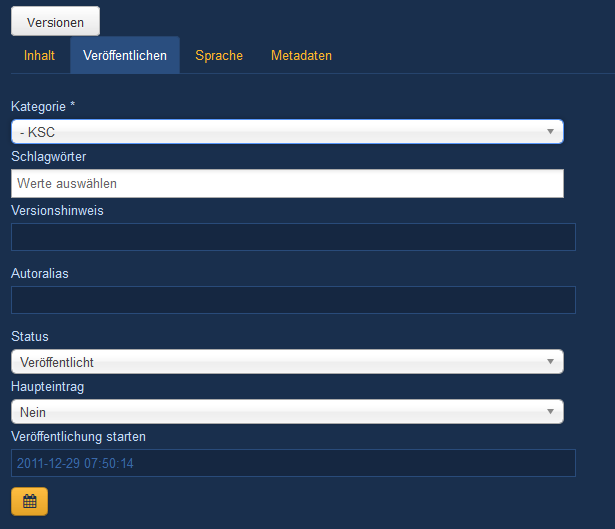Open the calendar date picker
The width and height of the screenshot is (615, 529).
[29, 501]
